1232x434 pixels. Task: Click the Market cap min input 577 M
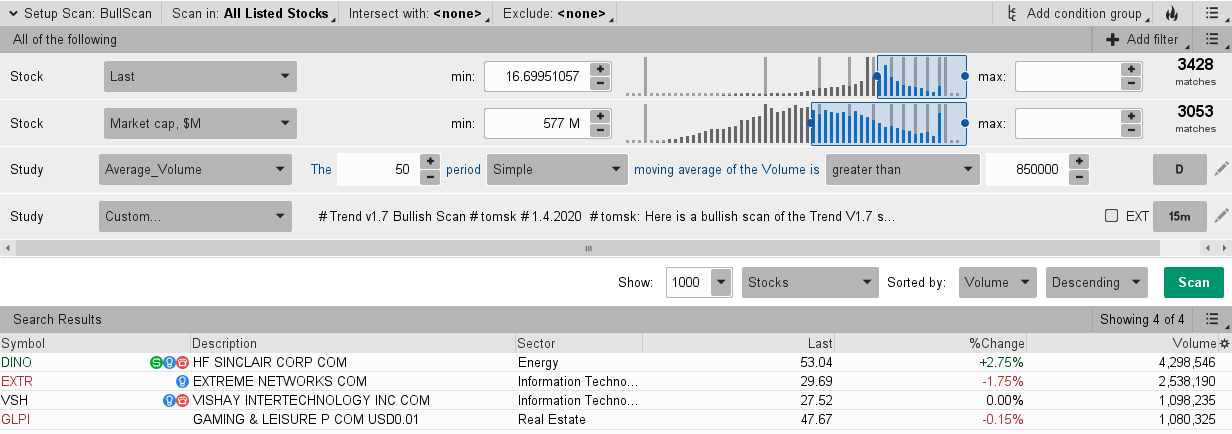[x=537, y=123]
